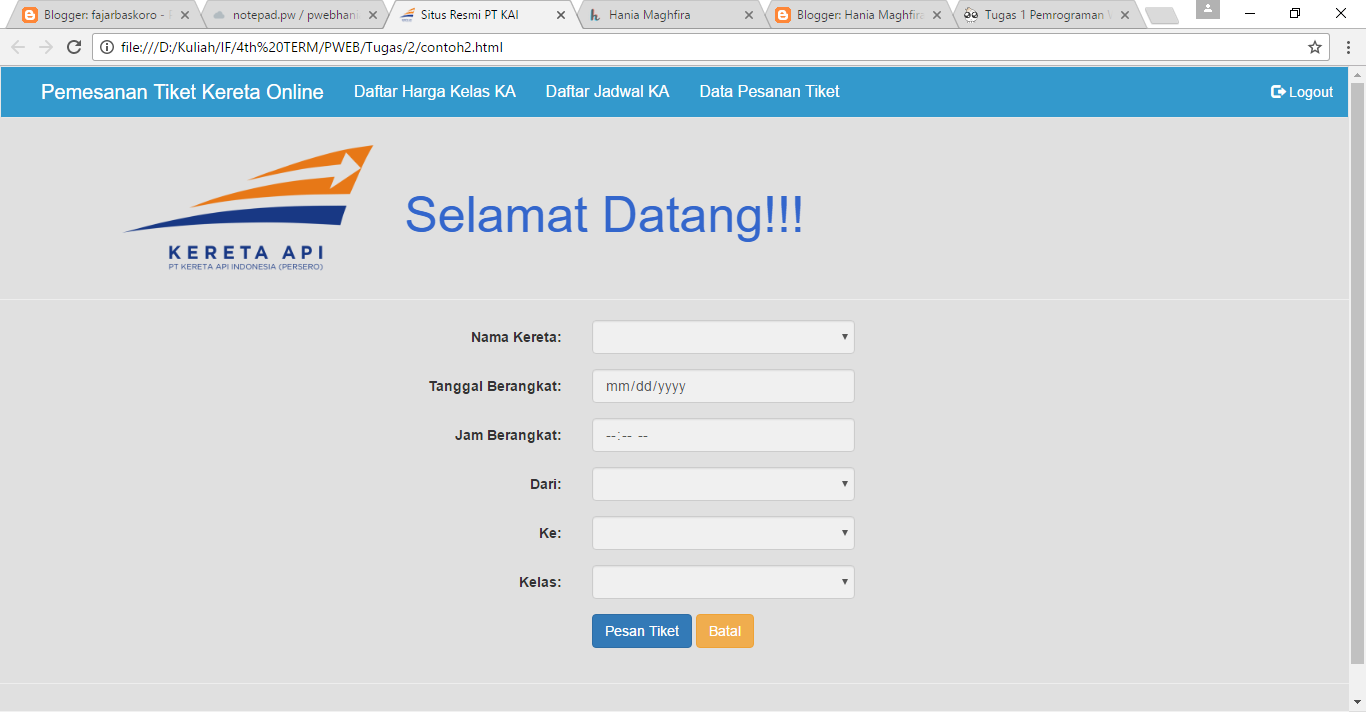Click the Jam Berangkat time field
The width and height of the screenshot is (1366, 712).
(x=723, y=435)
